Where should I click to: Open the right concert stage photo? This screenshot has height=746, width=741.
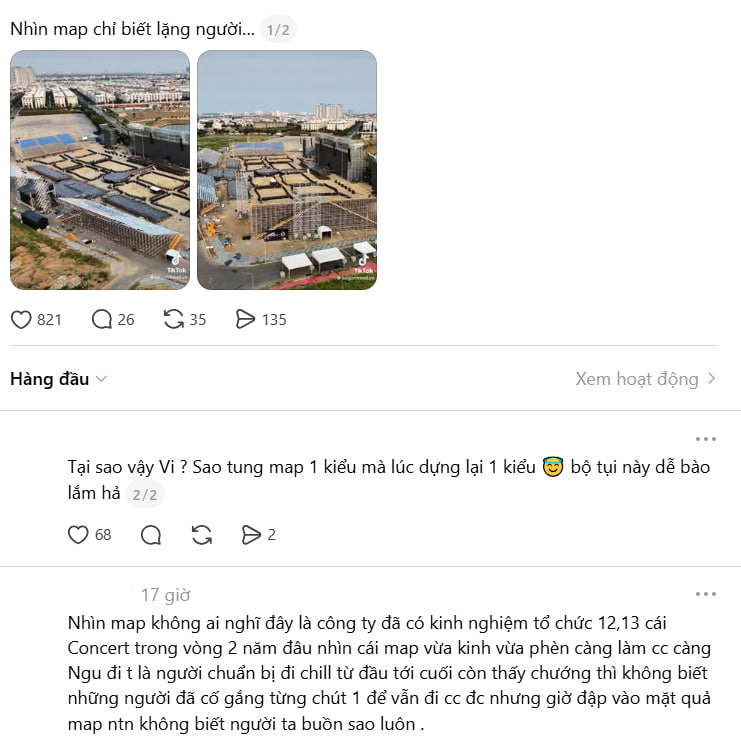pos(287,170)
